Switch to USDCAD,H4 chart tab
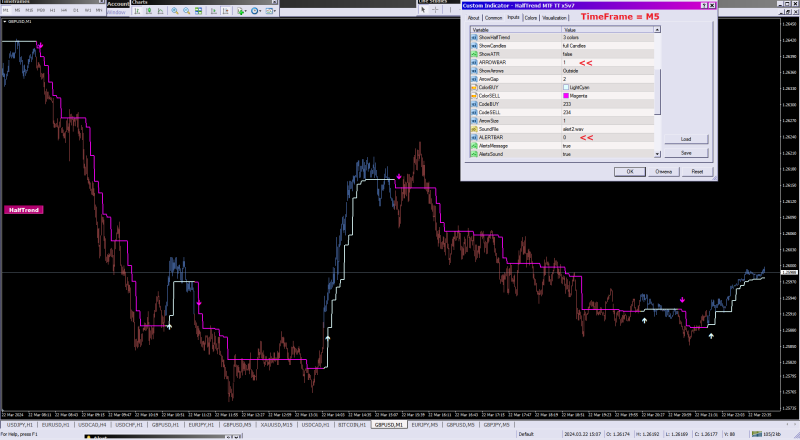 pyautogui.click(x=92, y=425)
